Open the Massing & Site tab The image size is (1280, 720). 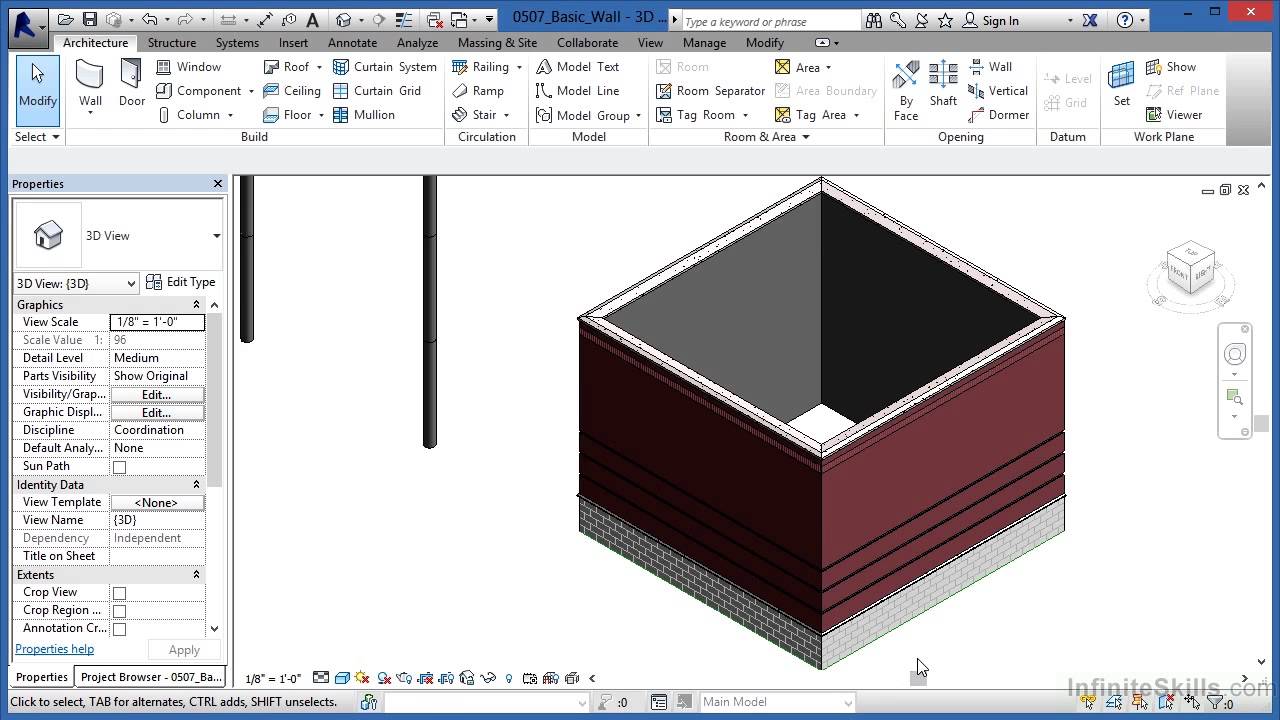(497, 43)
